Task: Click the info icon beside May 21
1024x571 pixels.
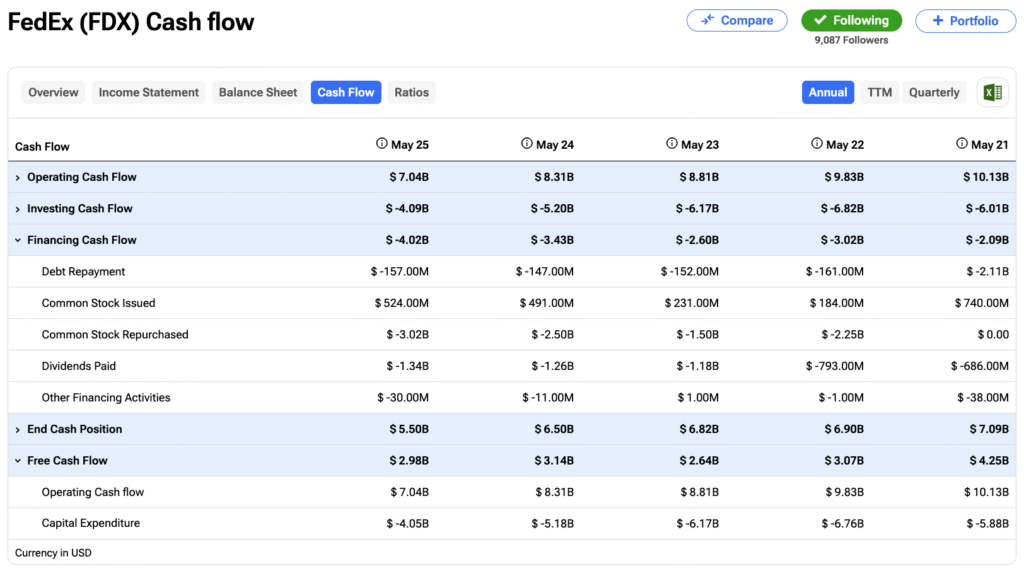Action: (x=962, y=144)
